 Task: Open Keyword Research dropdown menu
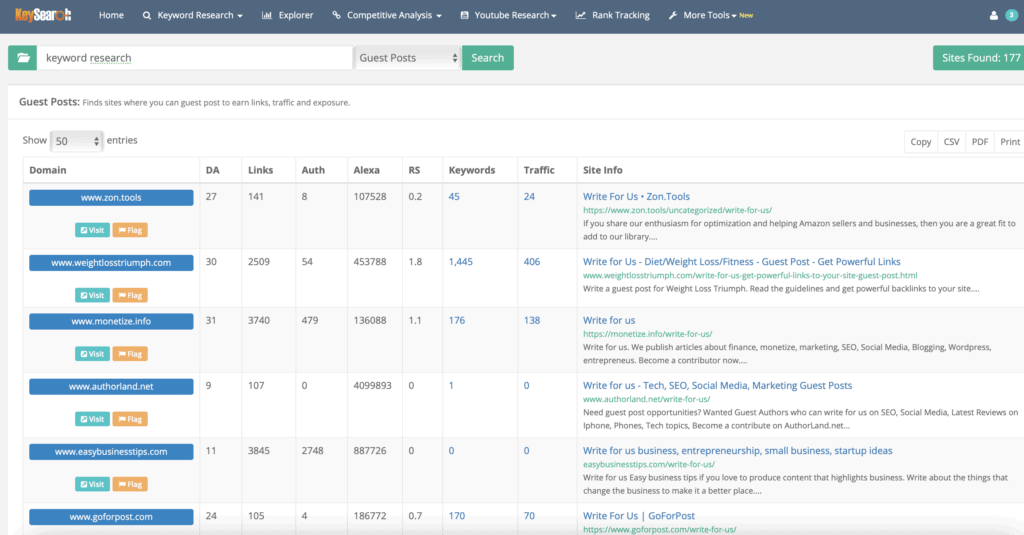(193, 15)
